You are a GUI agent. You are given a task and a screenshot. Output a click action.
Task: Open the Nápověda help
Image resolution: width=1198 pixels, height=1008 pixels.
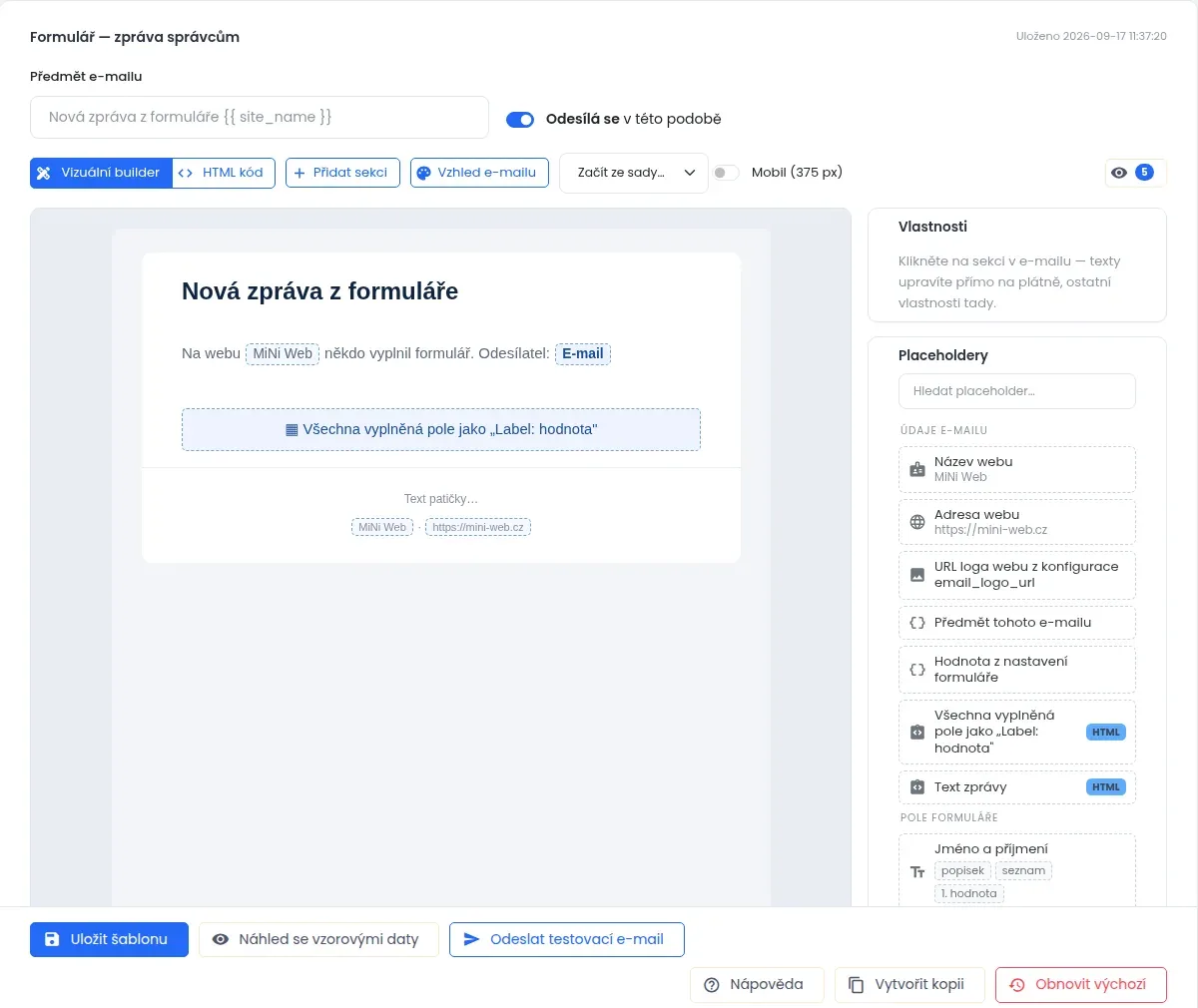point(757,985)
